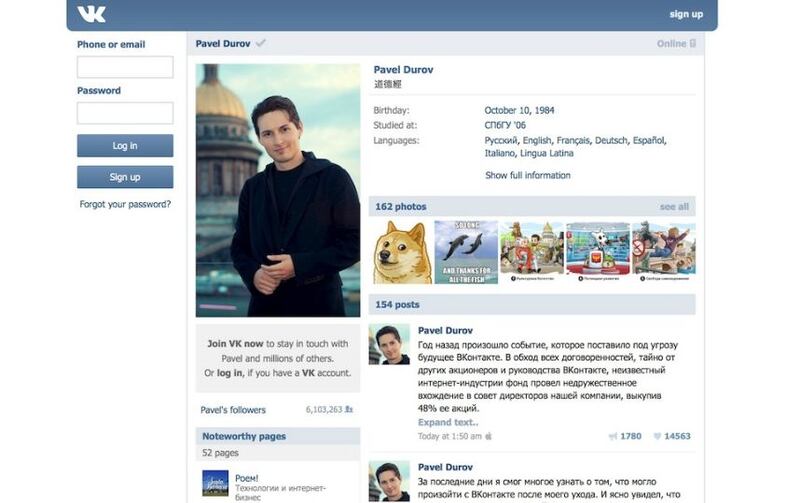Screen dimensions: 800x503
Task: Click the like count 14563
Action: (678, 436)
